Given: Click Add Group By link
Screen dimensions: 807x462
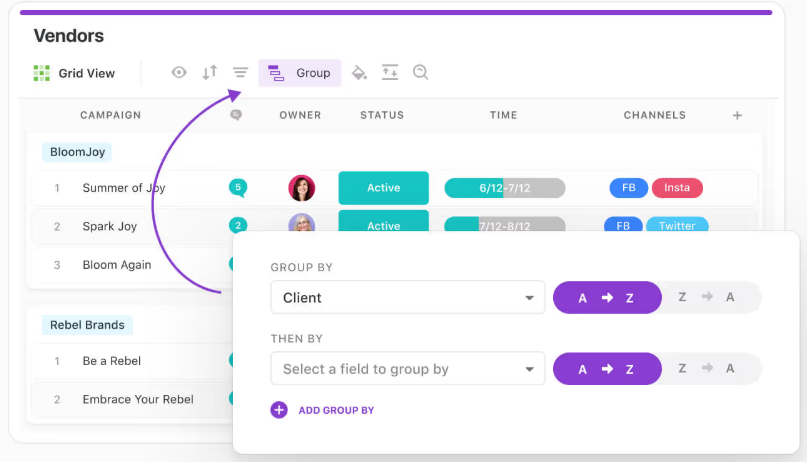Looking at the screenshot, I should (323, 410).
